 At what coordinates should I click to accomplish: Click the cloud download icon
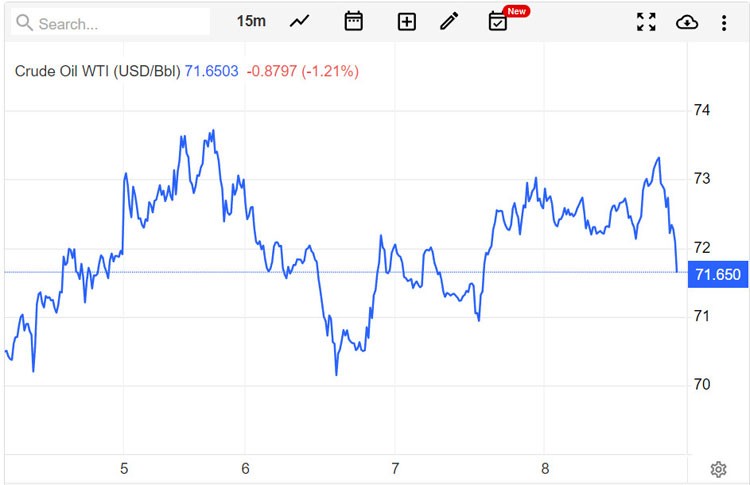687,21
